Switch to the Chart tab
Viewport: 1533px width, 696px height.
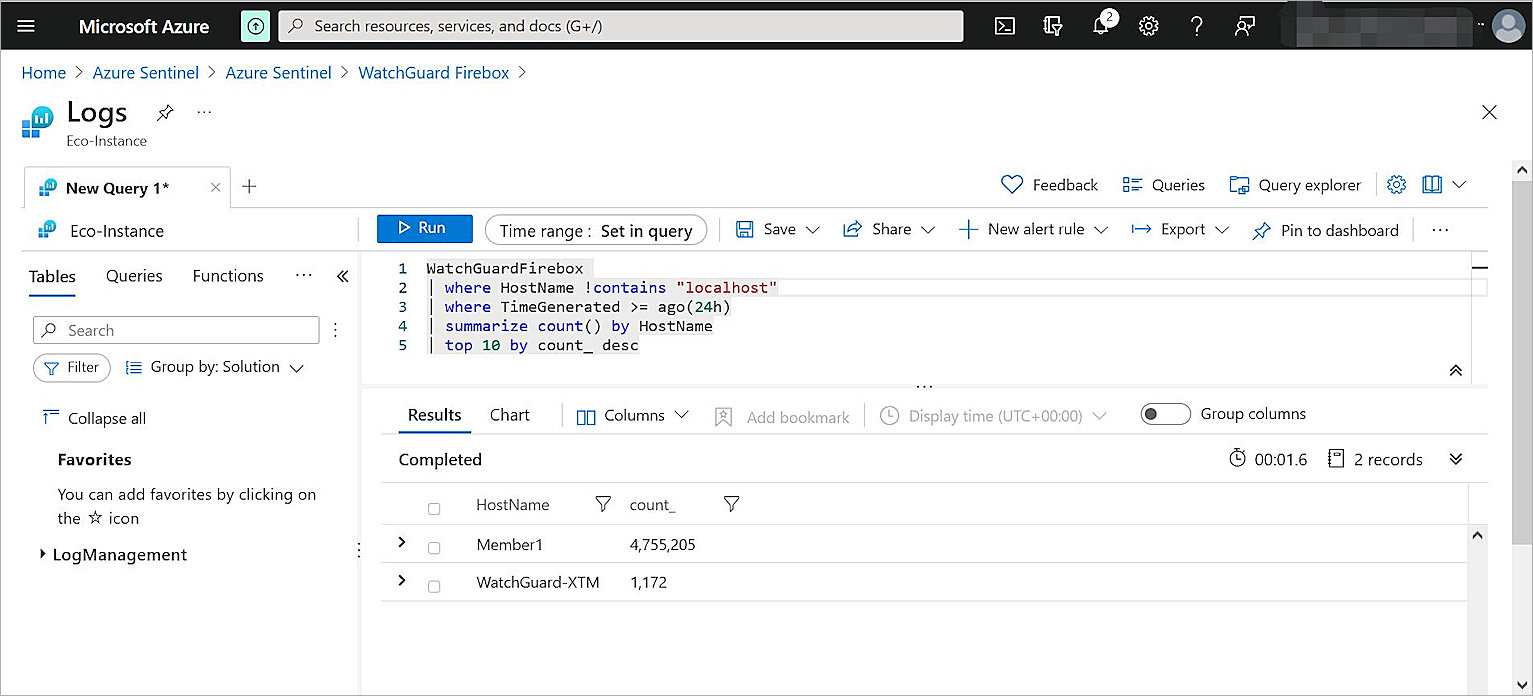(x=509, y=415)
